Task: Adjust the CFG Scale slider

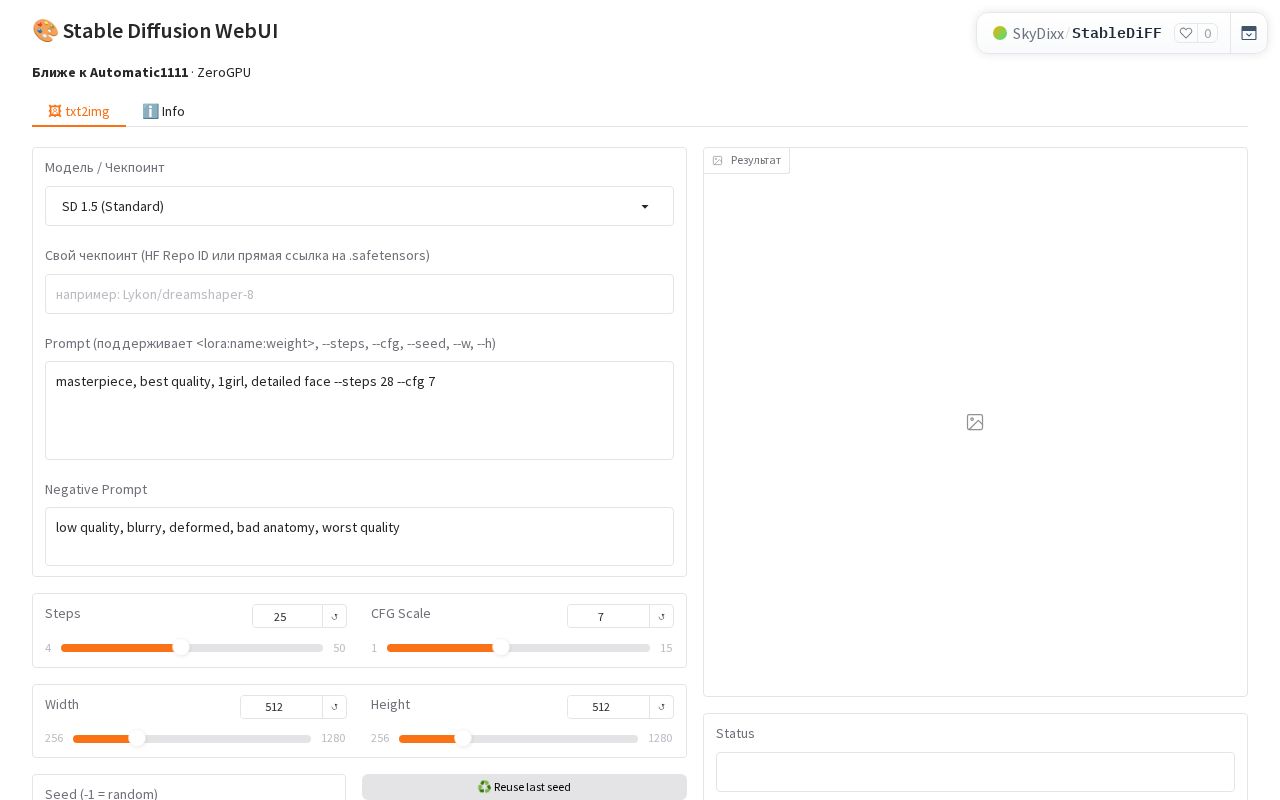Action: 518,648
